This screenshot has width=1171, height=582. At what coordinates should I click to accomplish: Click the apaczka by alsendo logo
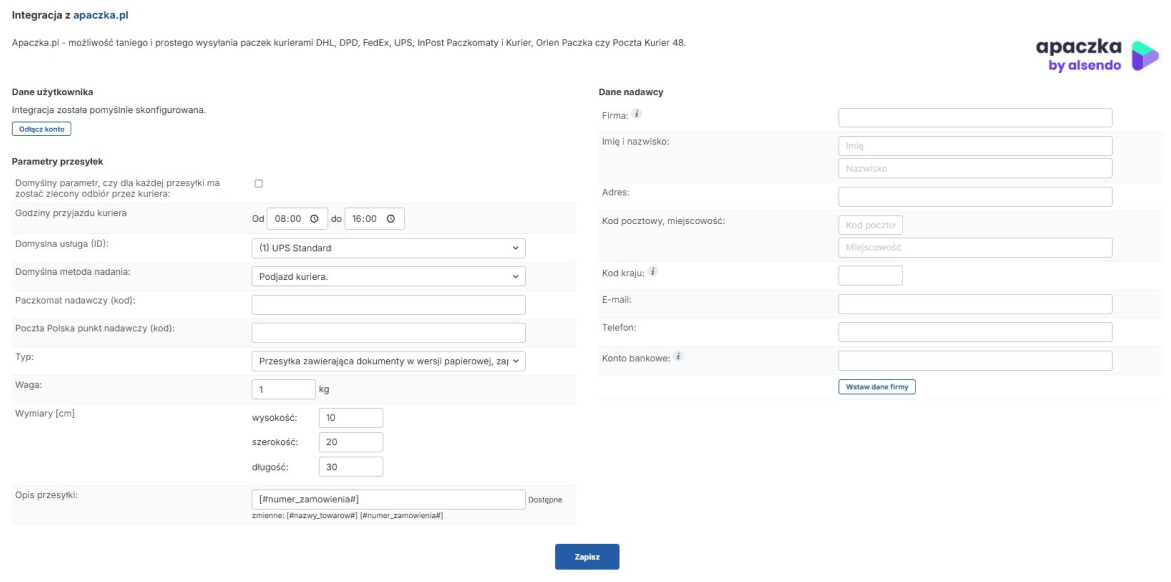(1096, 55)
